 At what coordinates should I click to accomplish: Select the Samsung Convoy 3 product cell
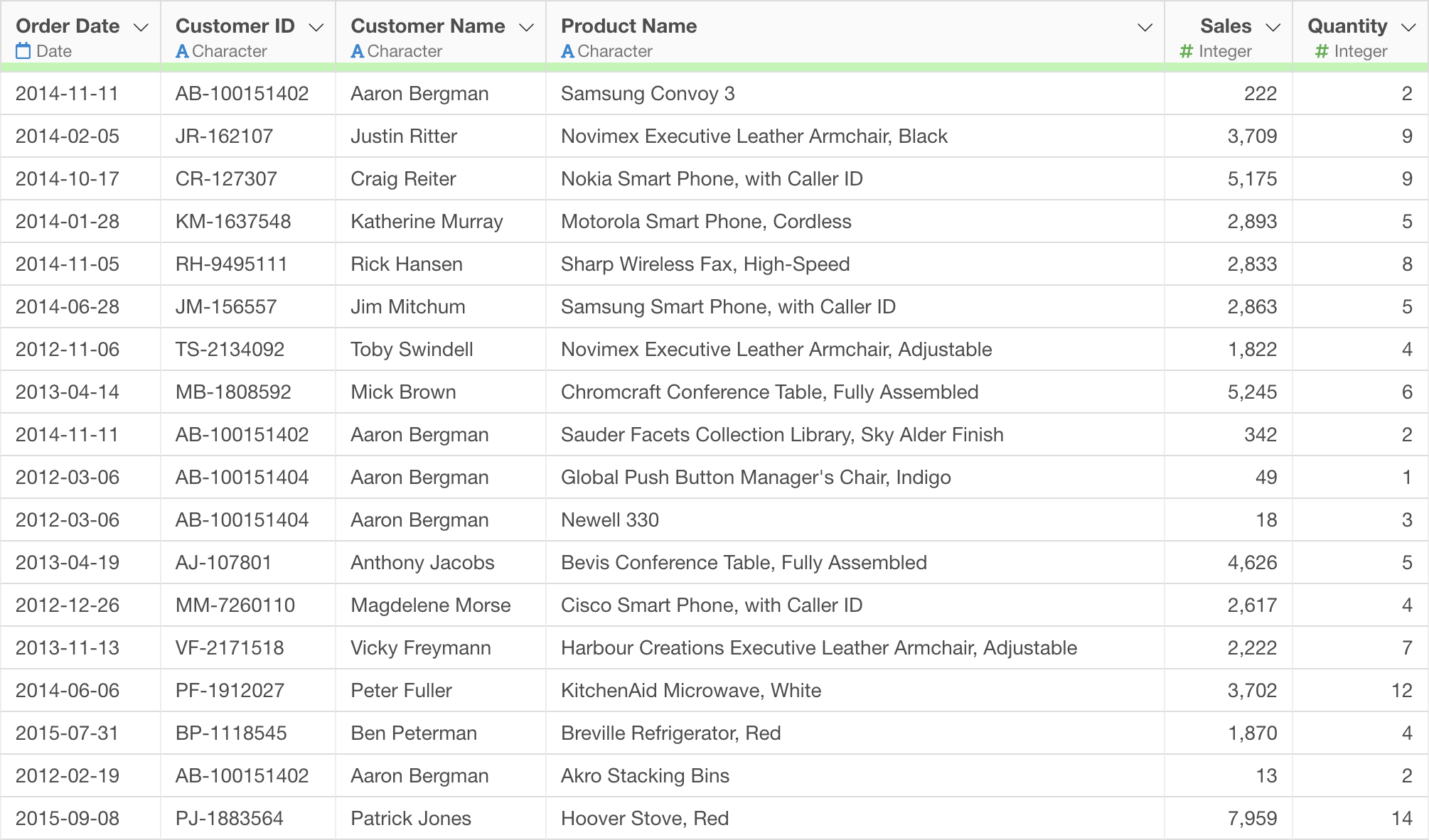click(647, 94)
